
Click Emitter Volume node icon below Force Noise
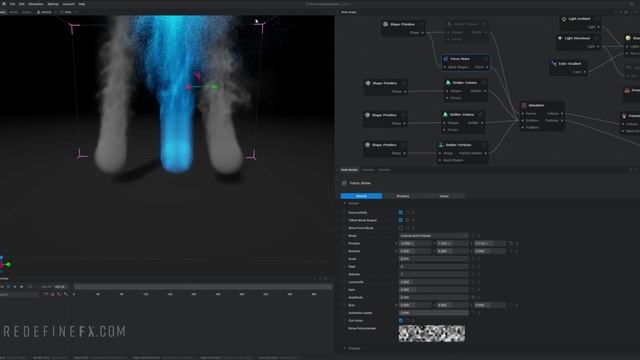point(448,83)
